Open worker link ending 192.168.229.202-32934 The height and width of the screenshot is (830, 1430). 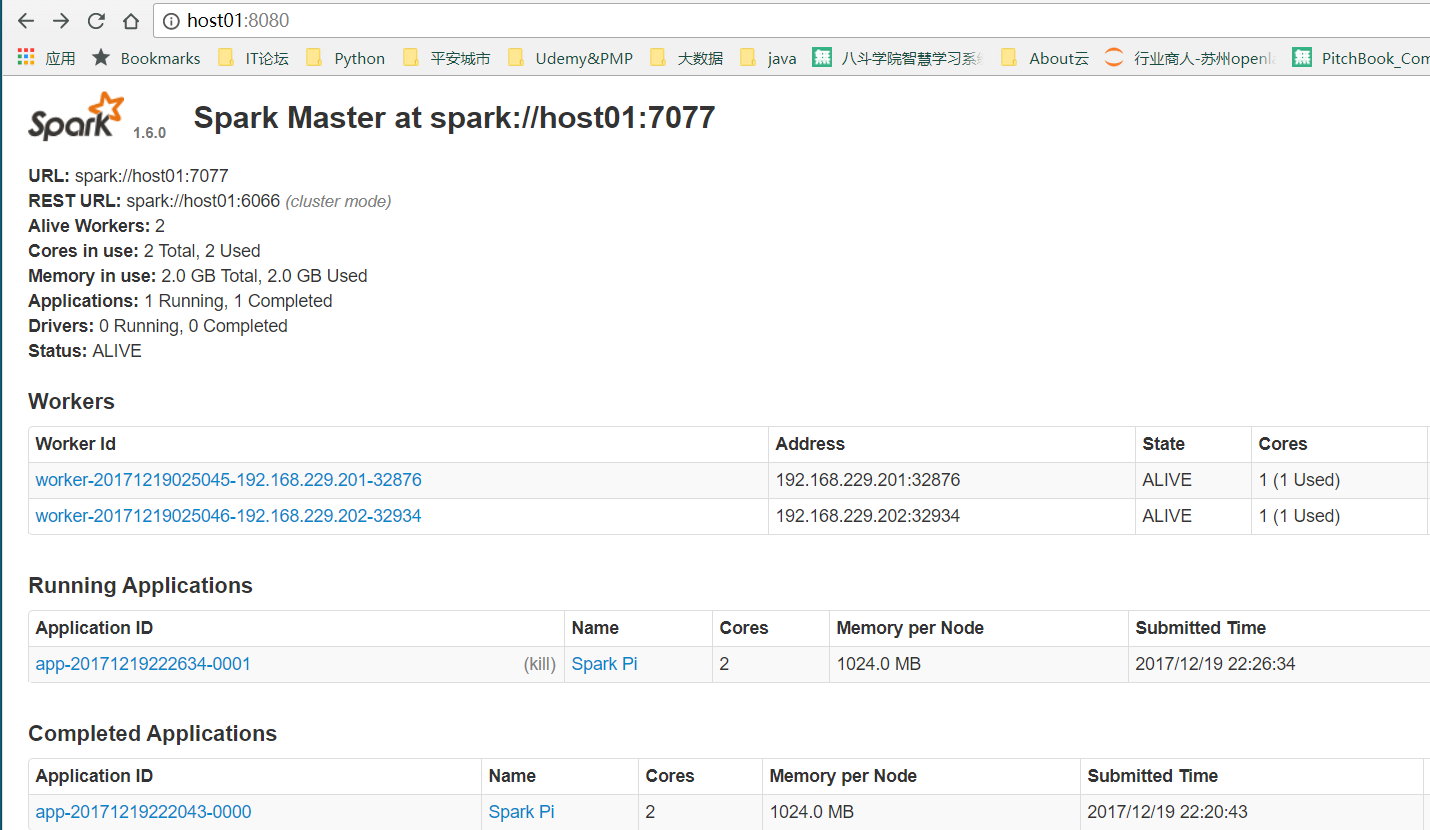coord(228,516)
